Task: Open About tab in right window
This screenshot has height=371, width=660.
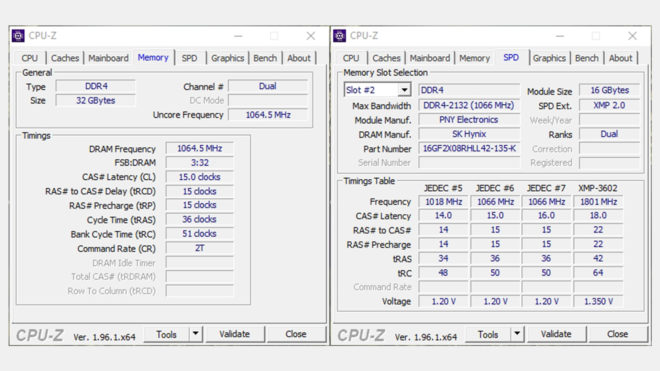Action: (620, 58)
